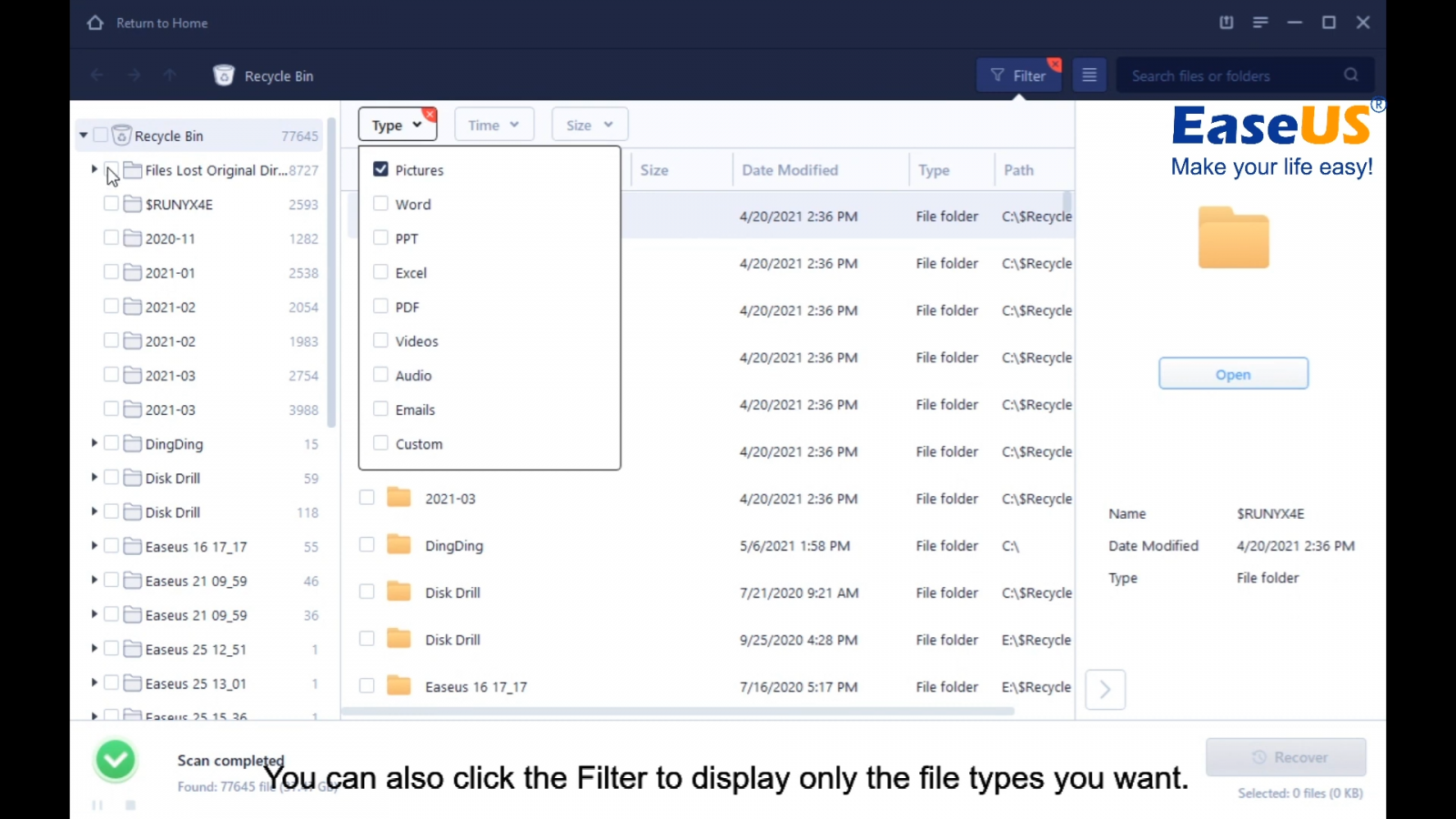
Task: Click the large folder preview thumbnail
Action: tap(1233, 238)
